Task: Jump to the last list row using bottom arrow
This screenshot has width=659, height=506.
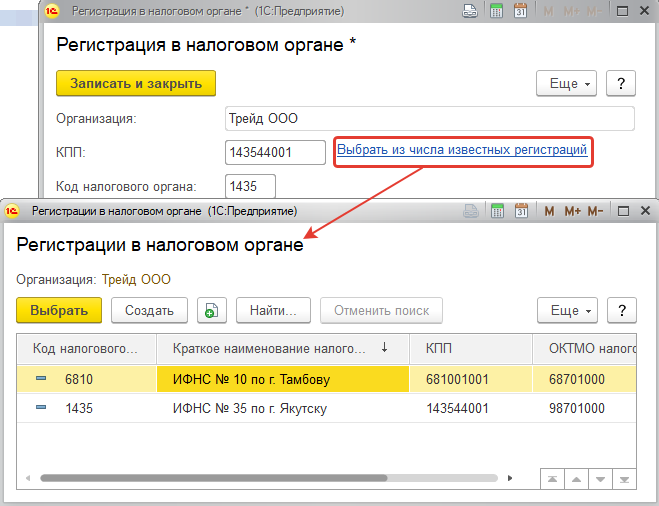Action: [x=623, y=479]
